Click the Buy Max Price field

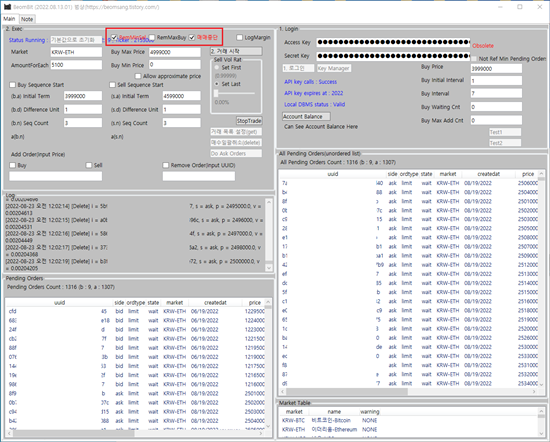click(175, 52)
